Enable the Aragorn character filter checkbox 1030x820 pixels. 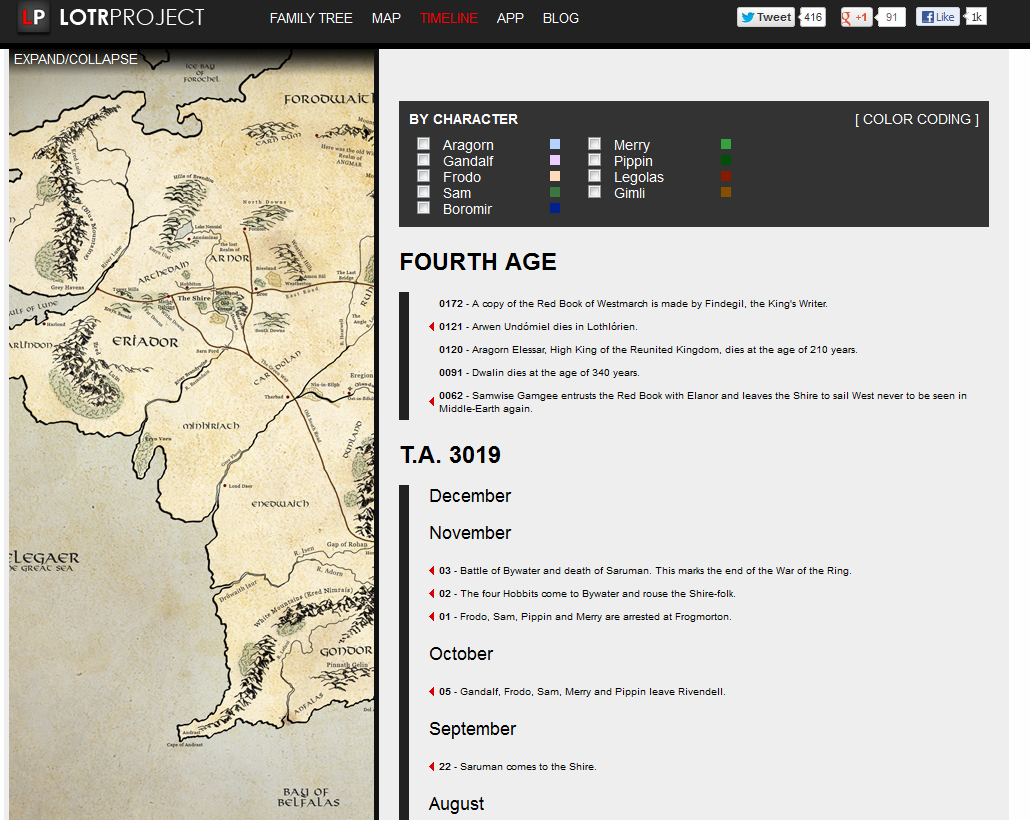click(x=423, y=143)
